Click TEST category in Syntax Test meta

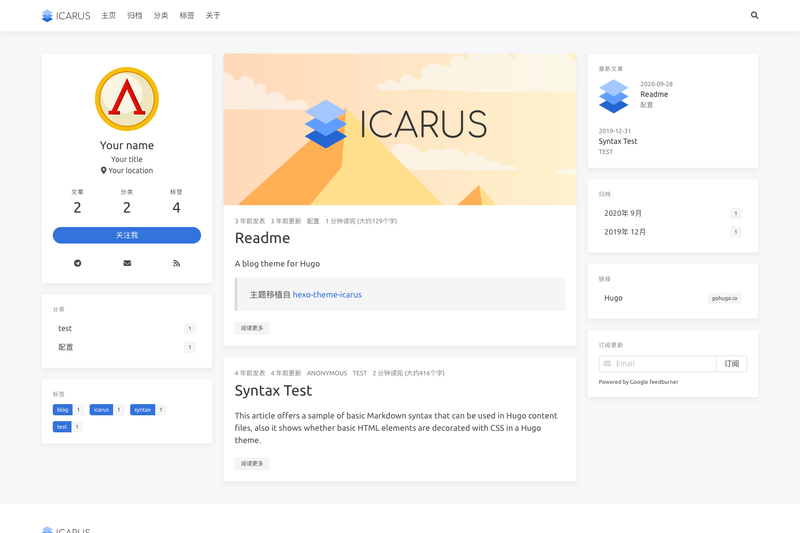(x=360, y=373)
